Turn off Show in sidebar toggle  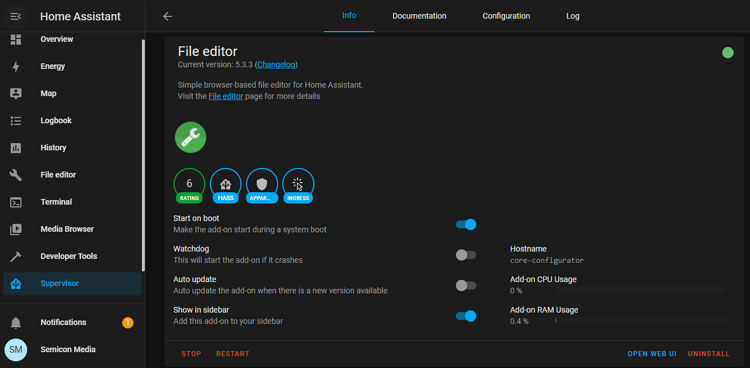[x=466, y=316]
